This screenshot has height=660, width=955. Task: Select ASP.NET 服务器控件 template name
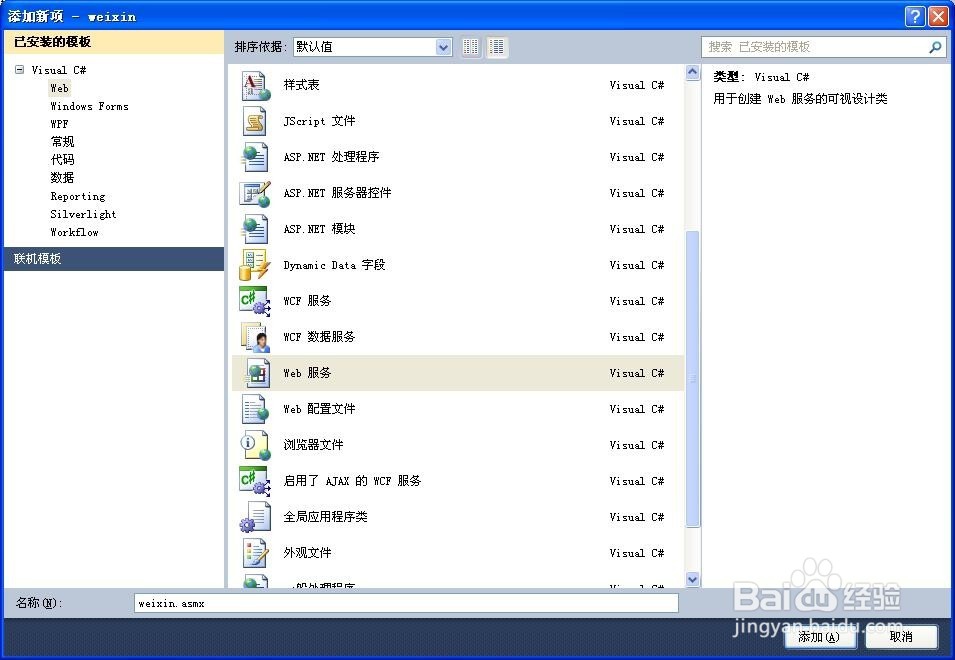(337, 193)
